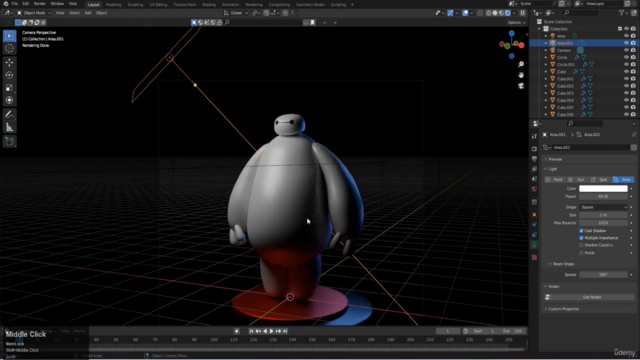The image size is (640, 360).
Task: Open the Object Data light properties tab
Action: coord(534,245)
